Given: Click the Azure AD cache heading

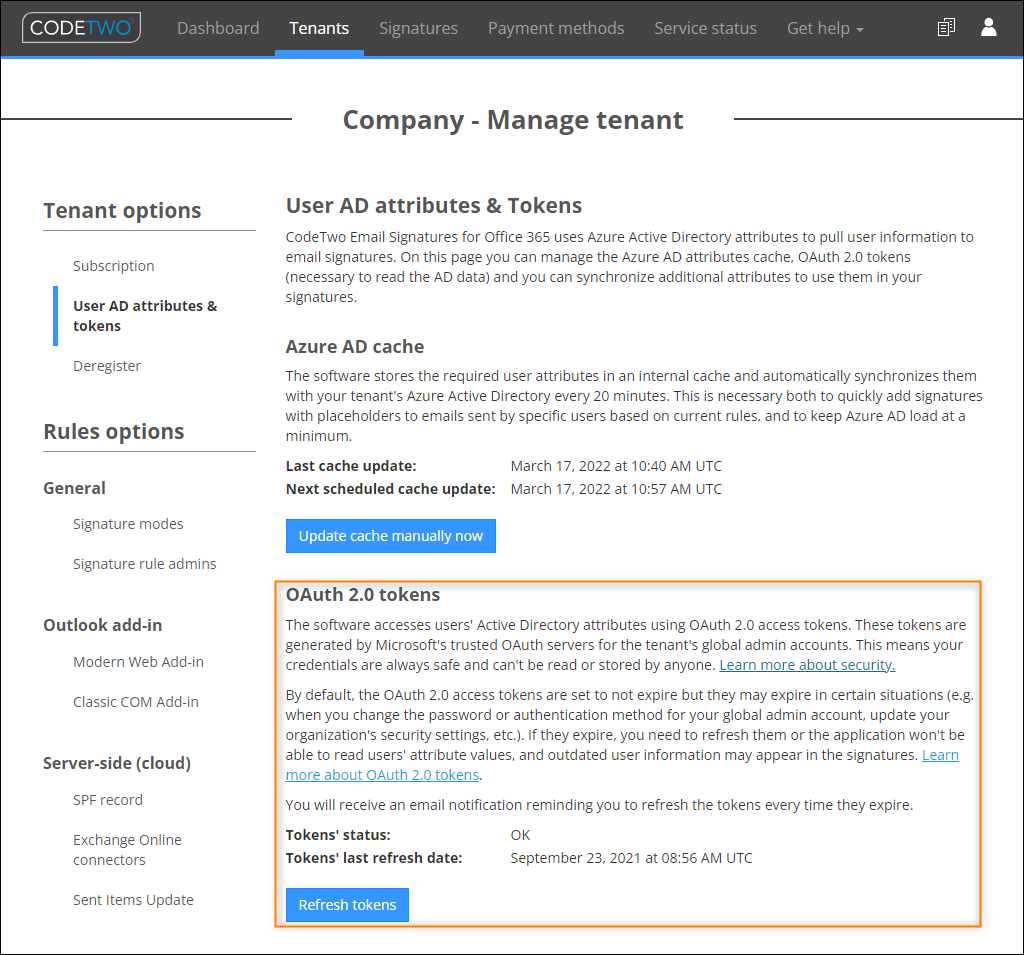Looking at the screenshot, I should [355, 346].
